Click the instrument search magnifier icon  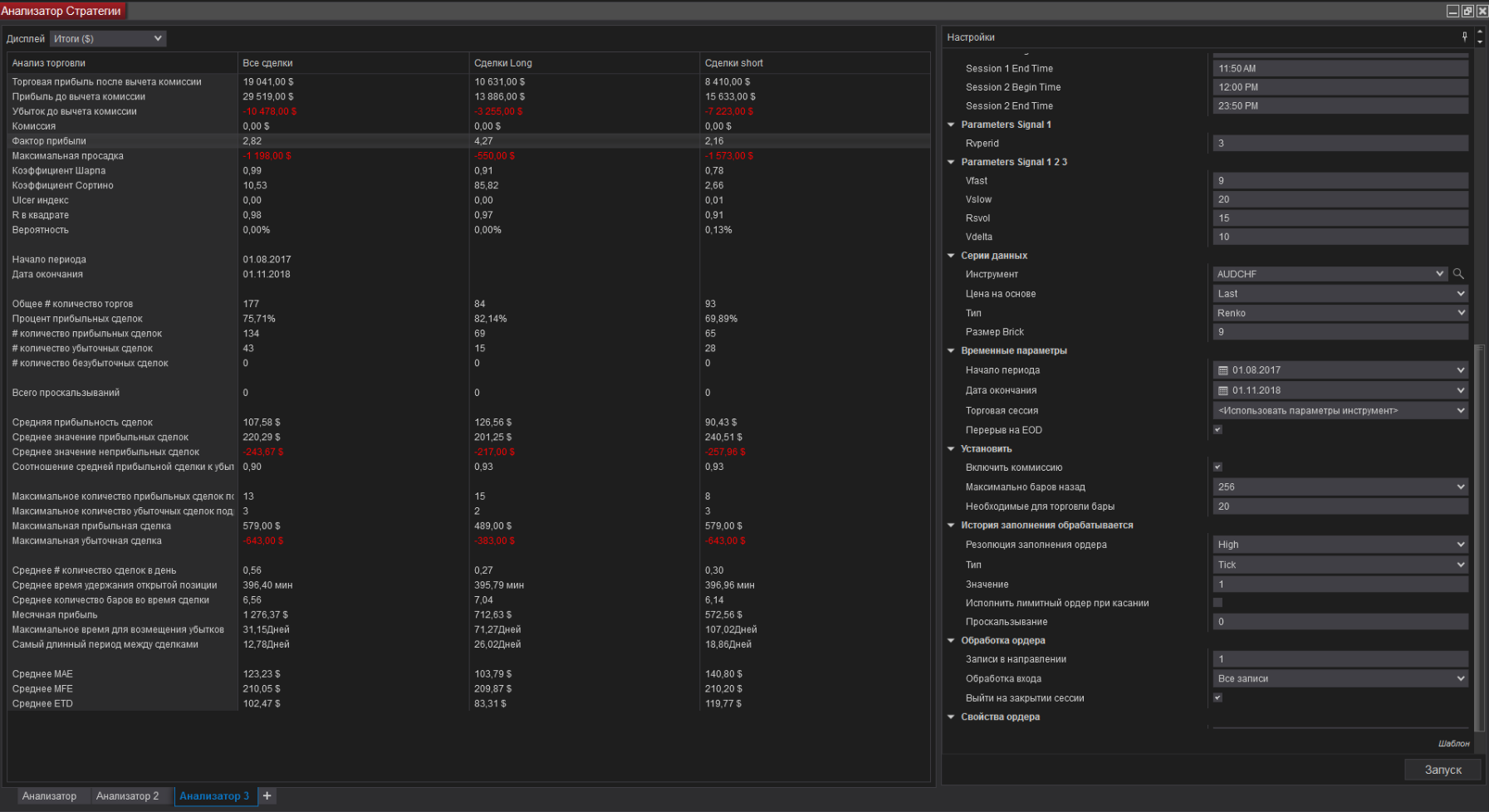coord(1458,274)
